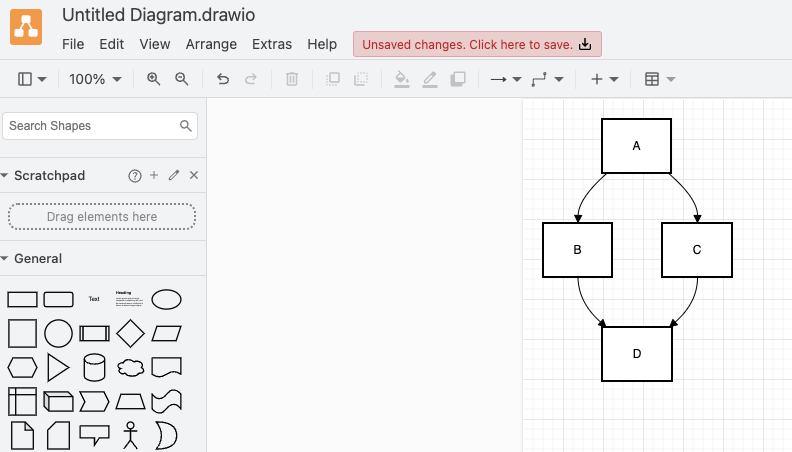Collapse the General shapes section
The height and width of the screenshot is (452, 792).
[x=5, y=259]
